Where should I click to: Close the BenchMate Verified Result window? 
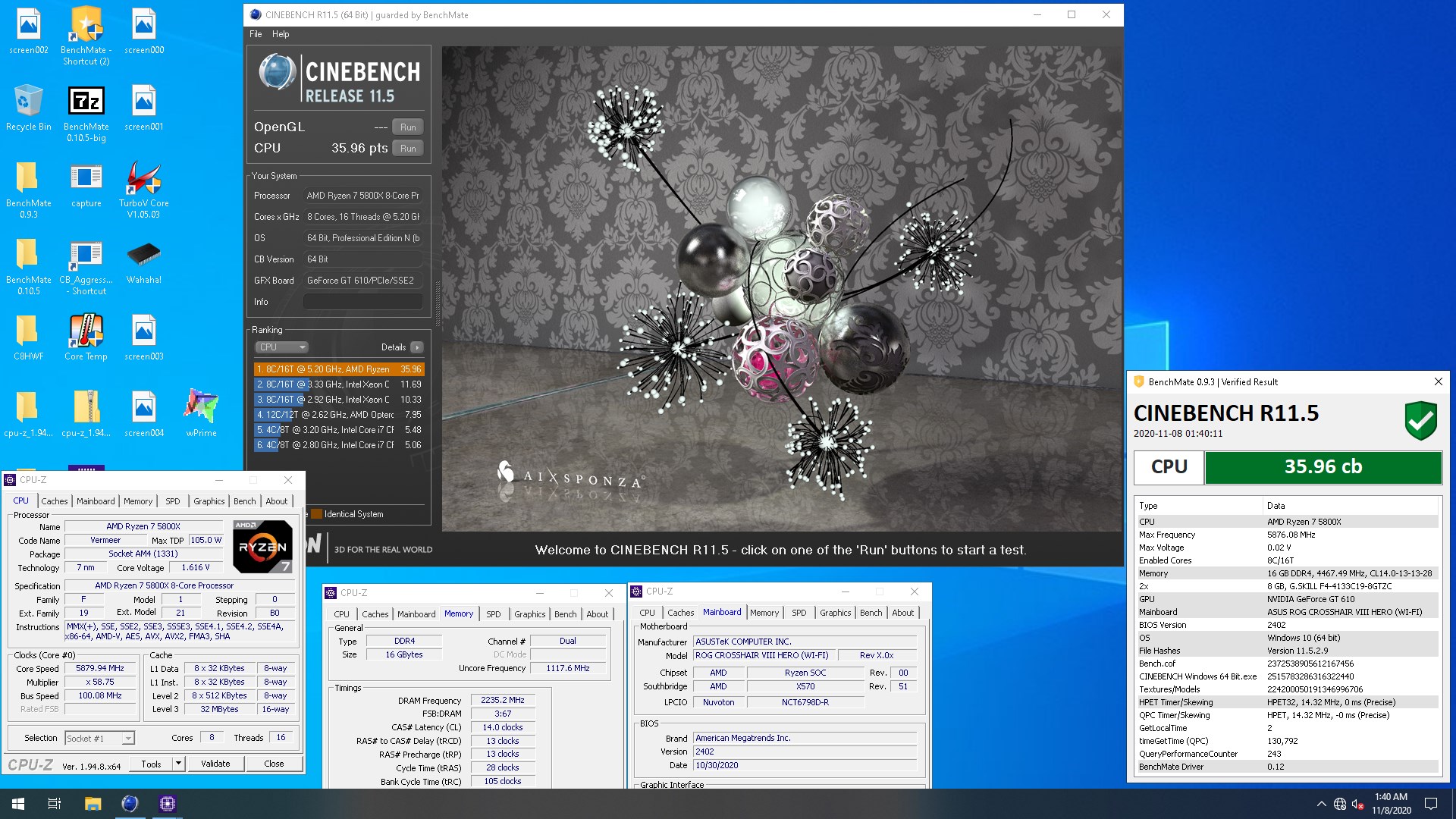pos(1438,381)
